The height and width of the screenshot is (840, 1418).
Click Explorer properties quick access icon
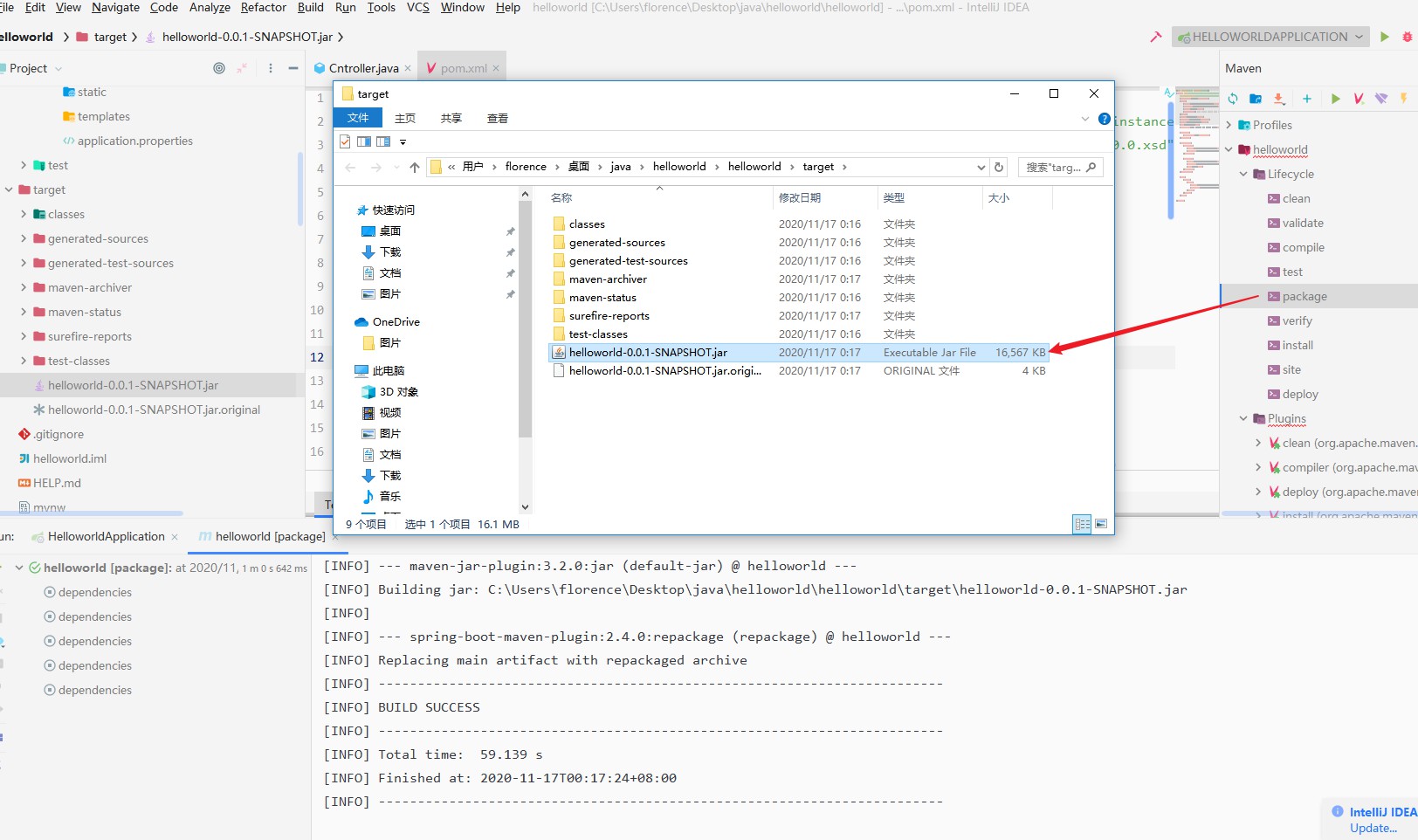345,141
